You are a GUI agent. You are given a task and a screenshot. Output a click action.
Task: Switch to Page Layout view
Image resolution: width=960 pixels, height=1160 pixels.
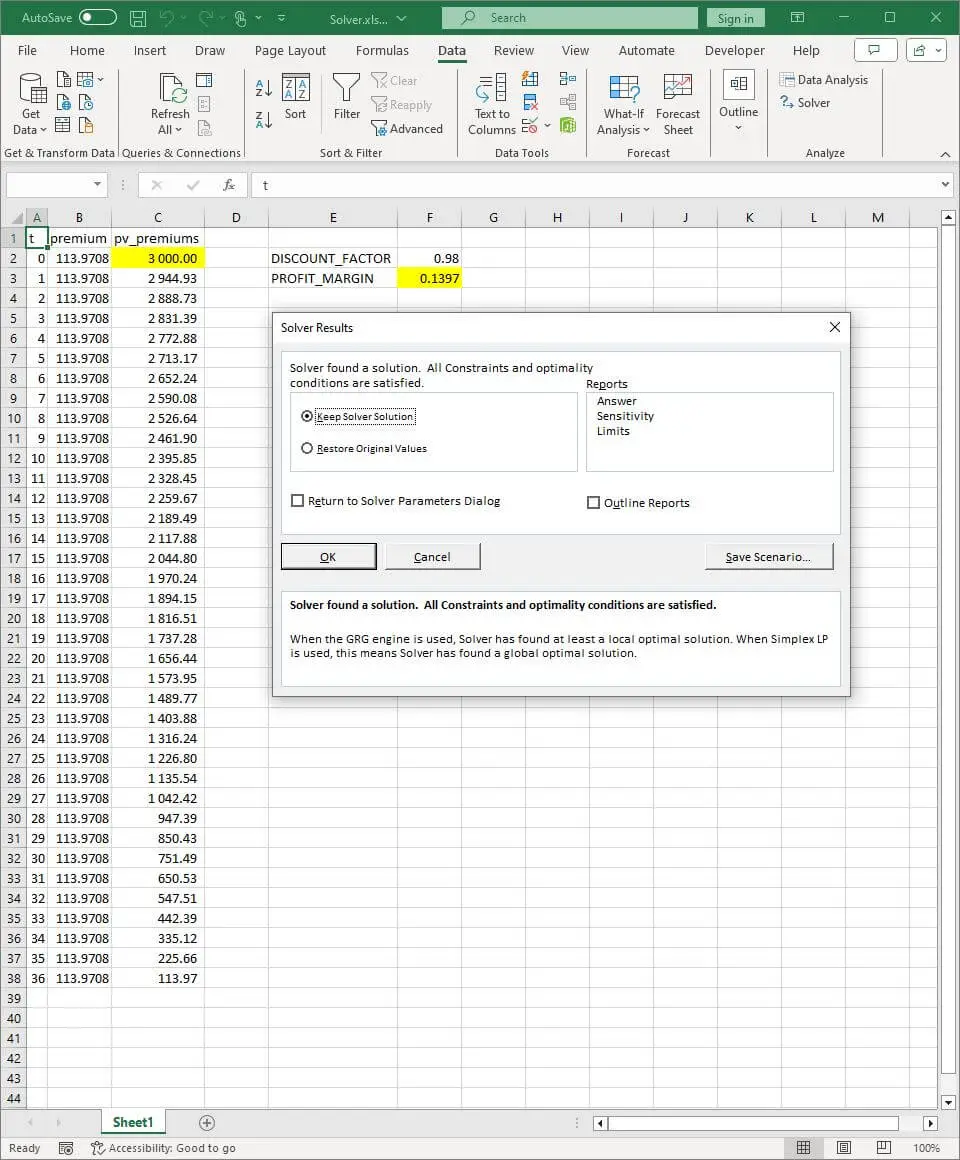pos(843,1147)
